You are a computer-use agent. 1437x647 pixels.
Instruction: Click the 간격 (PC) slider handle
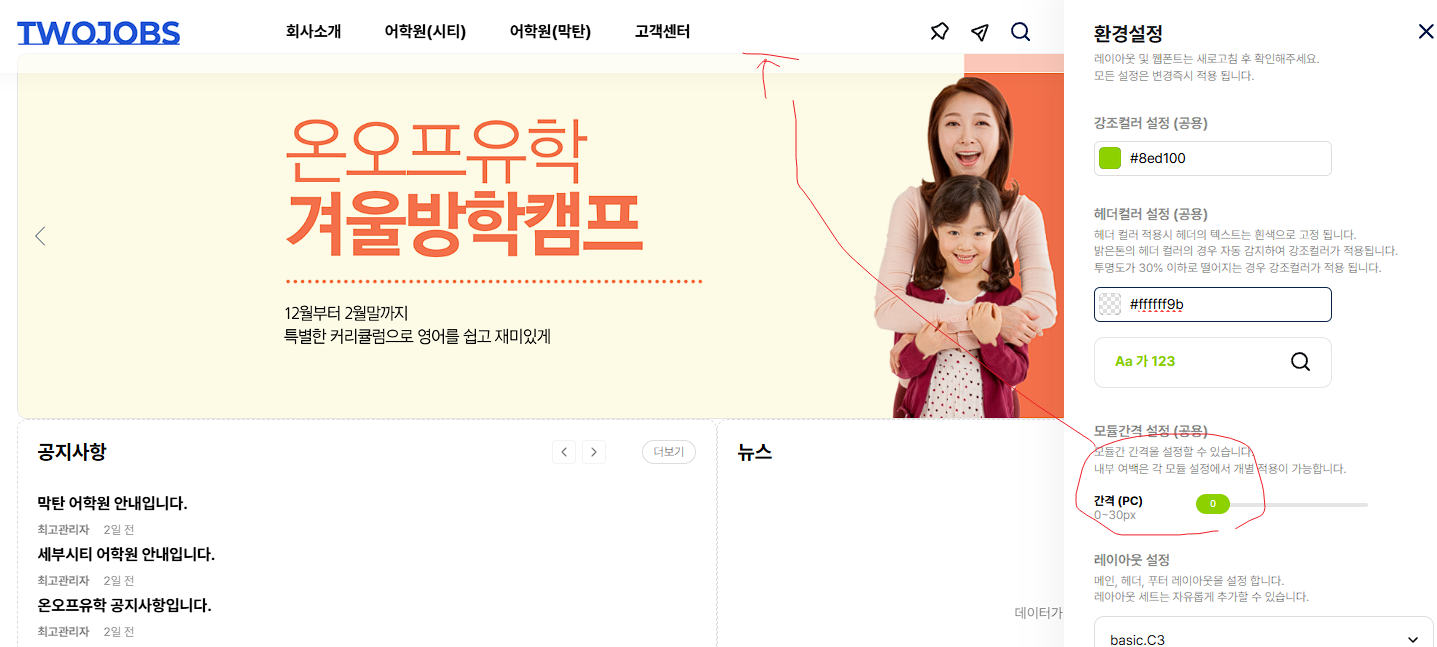pos(1212,504)
